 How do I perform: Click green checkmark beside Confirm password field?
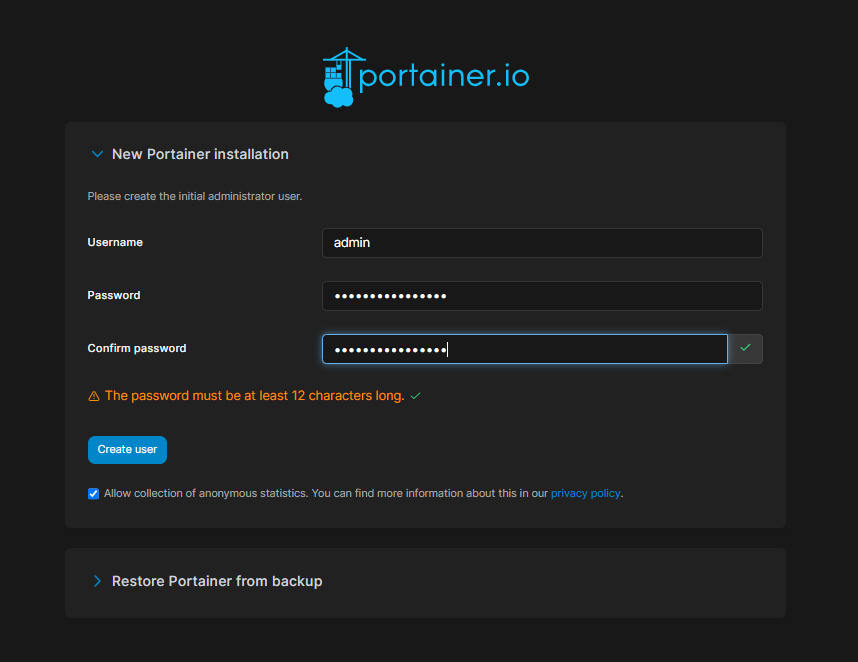[x=745, y=348]
